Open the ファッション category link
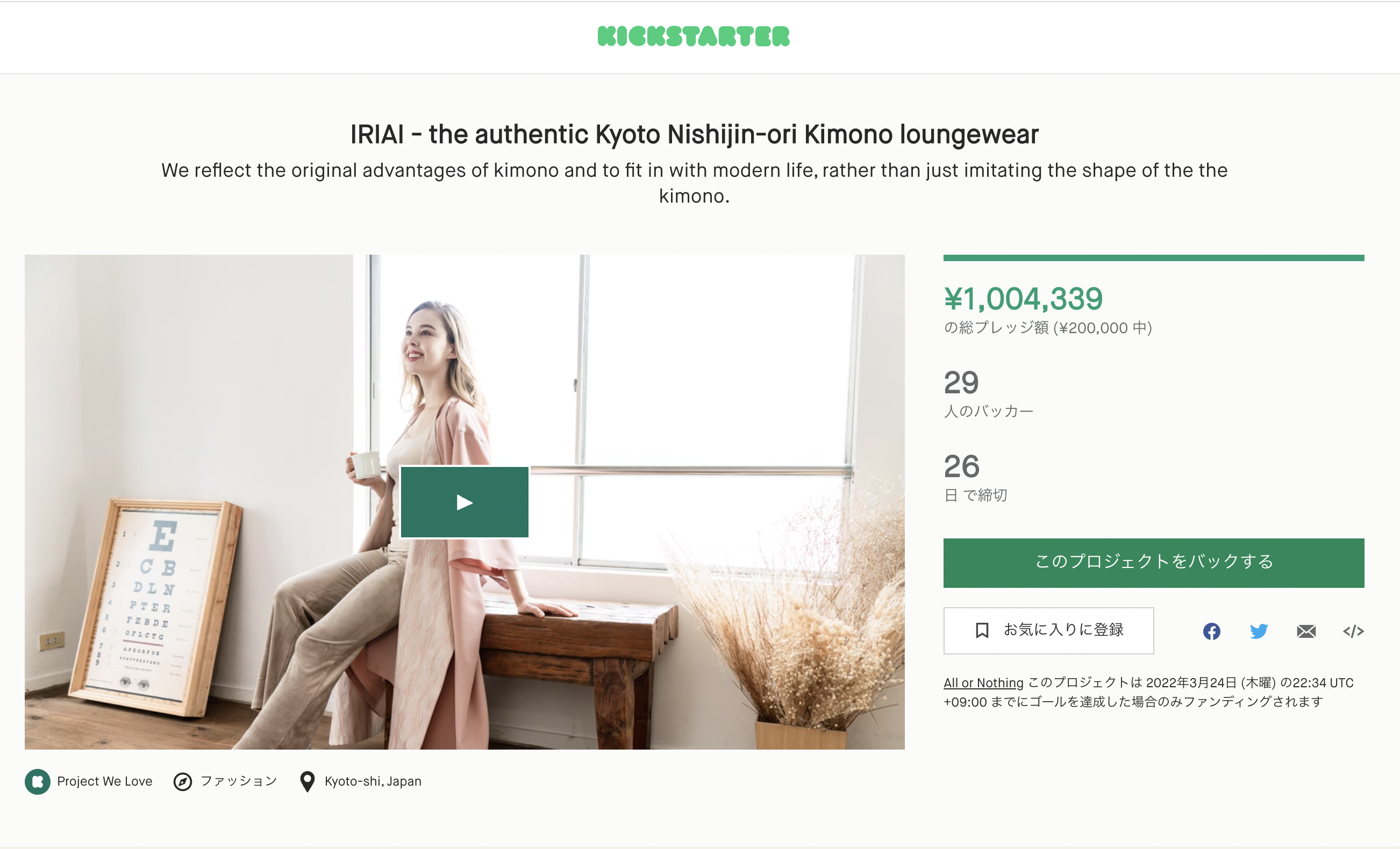 [239, 781]
